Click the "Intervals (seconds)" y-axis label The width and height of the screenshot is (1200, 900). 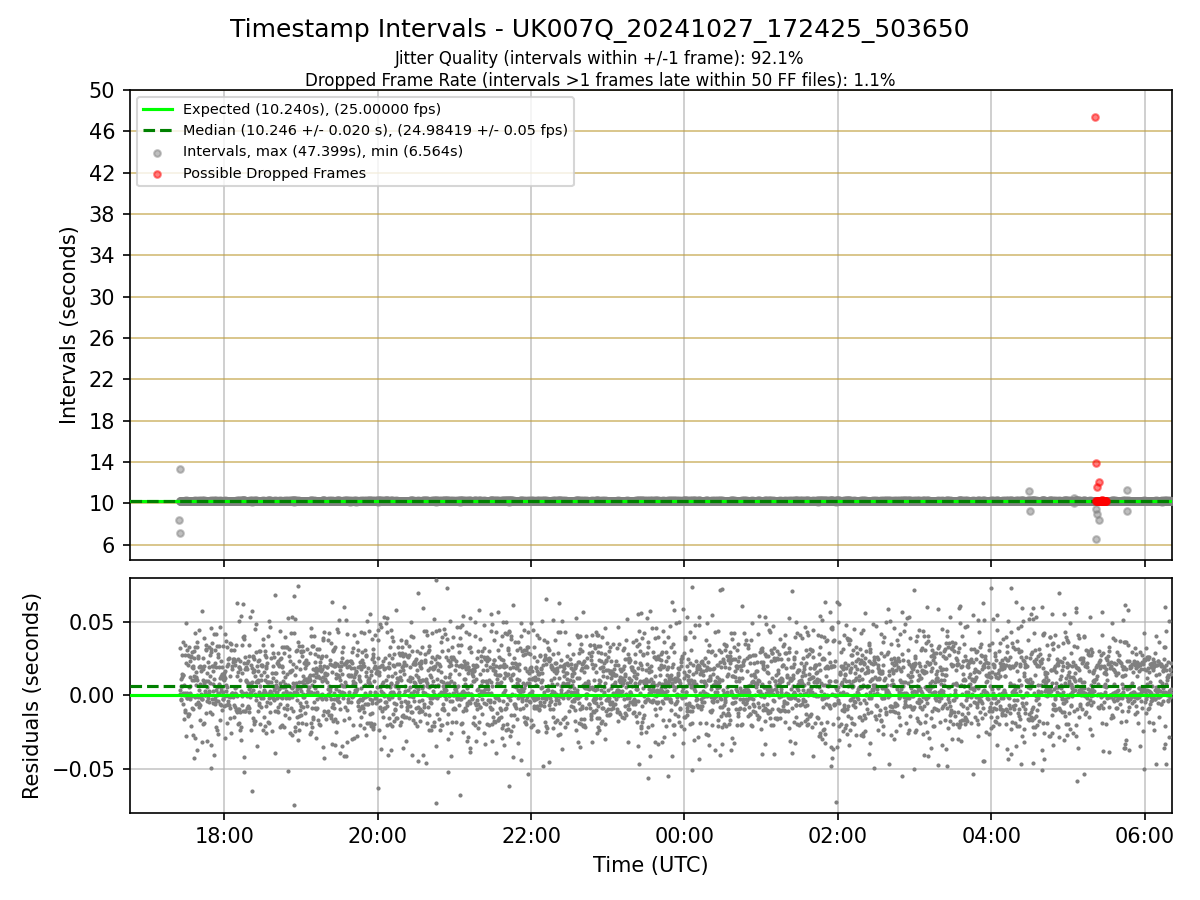tap(68, 325)
